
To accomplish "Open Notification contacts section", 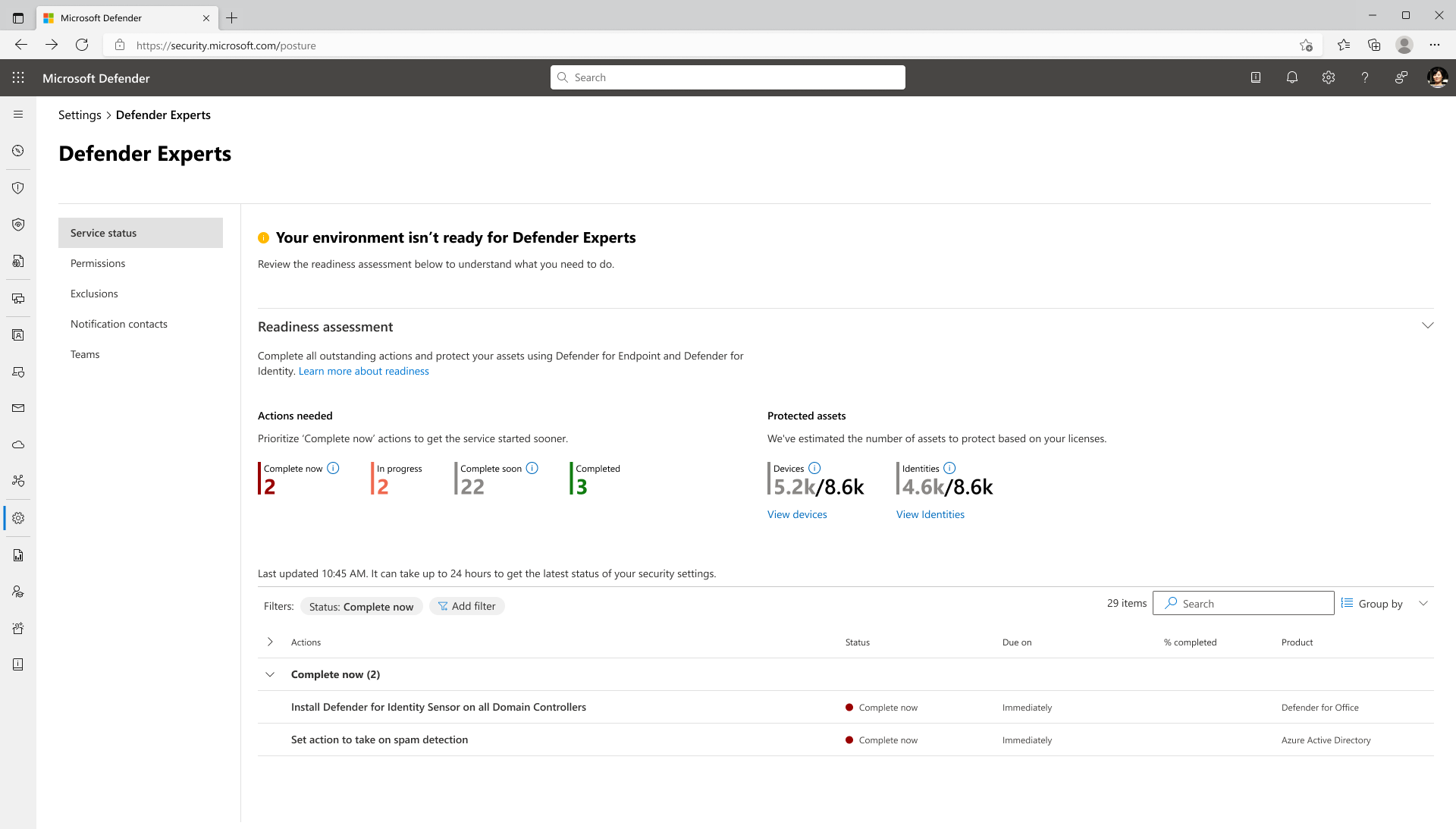I will click(119, 324).
